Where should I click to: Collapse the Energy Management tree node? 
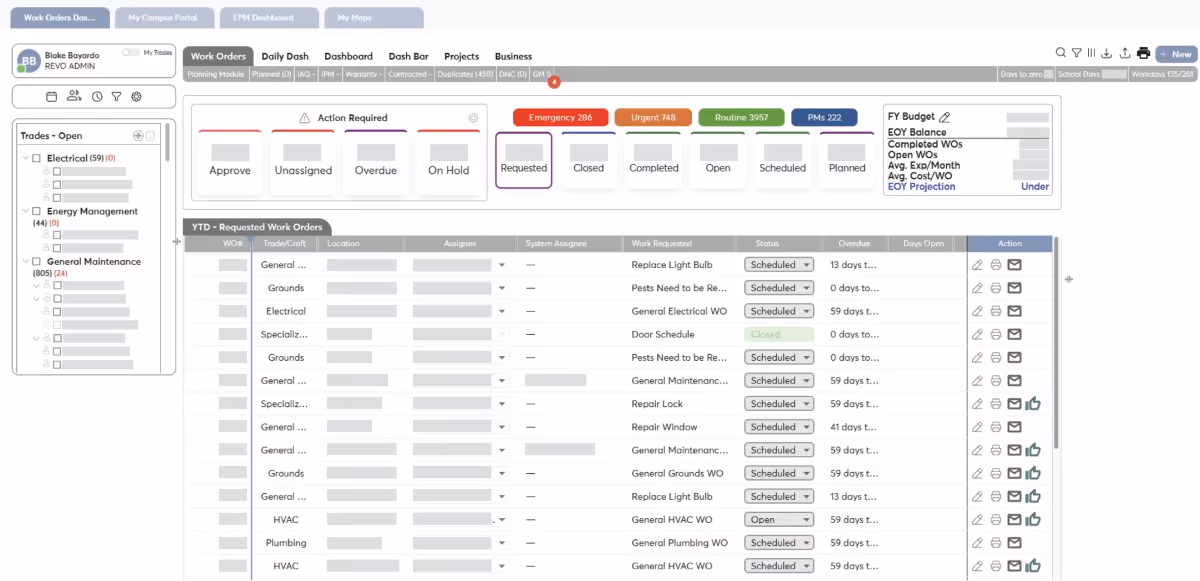(x=25, y=212)
